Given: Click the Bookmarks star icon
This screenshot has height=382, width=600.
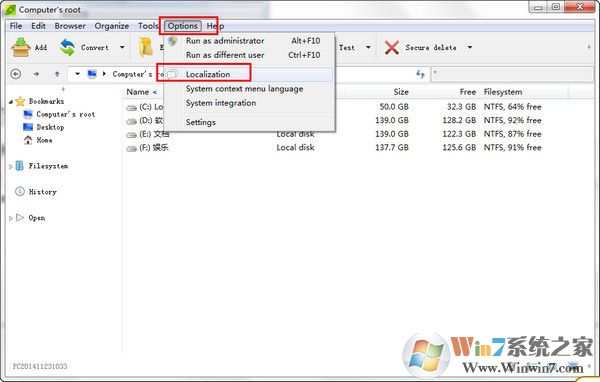Looking at the screenshot, I should click(20, 101).
